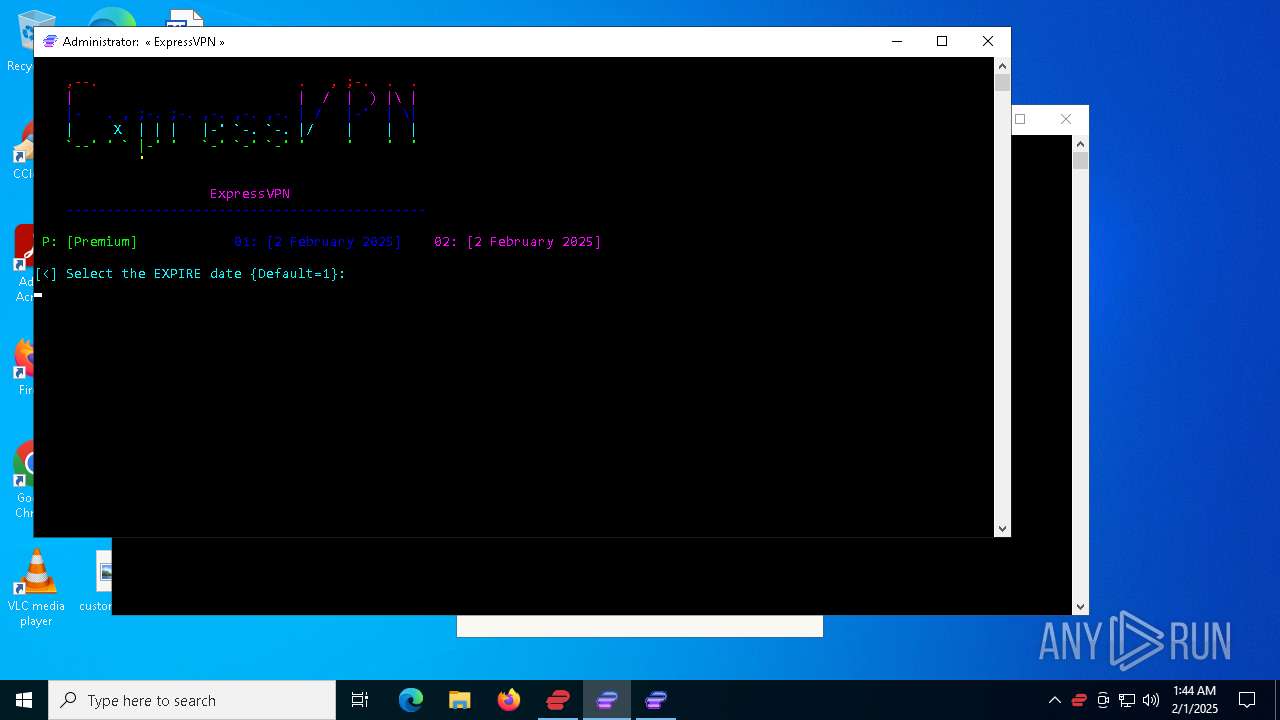Open Task View from the taskbar

coord(360,700)
